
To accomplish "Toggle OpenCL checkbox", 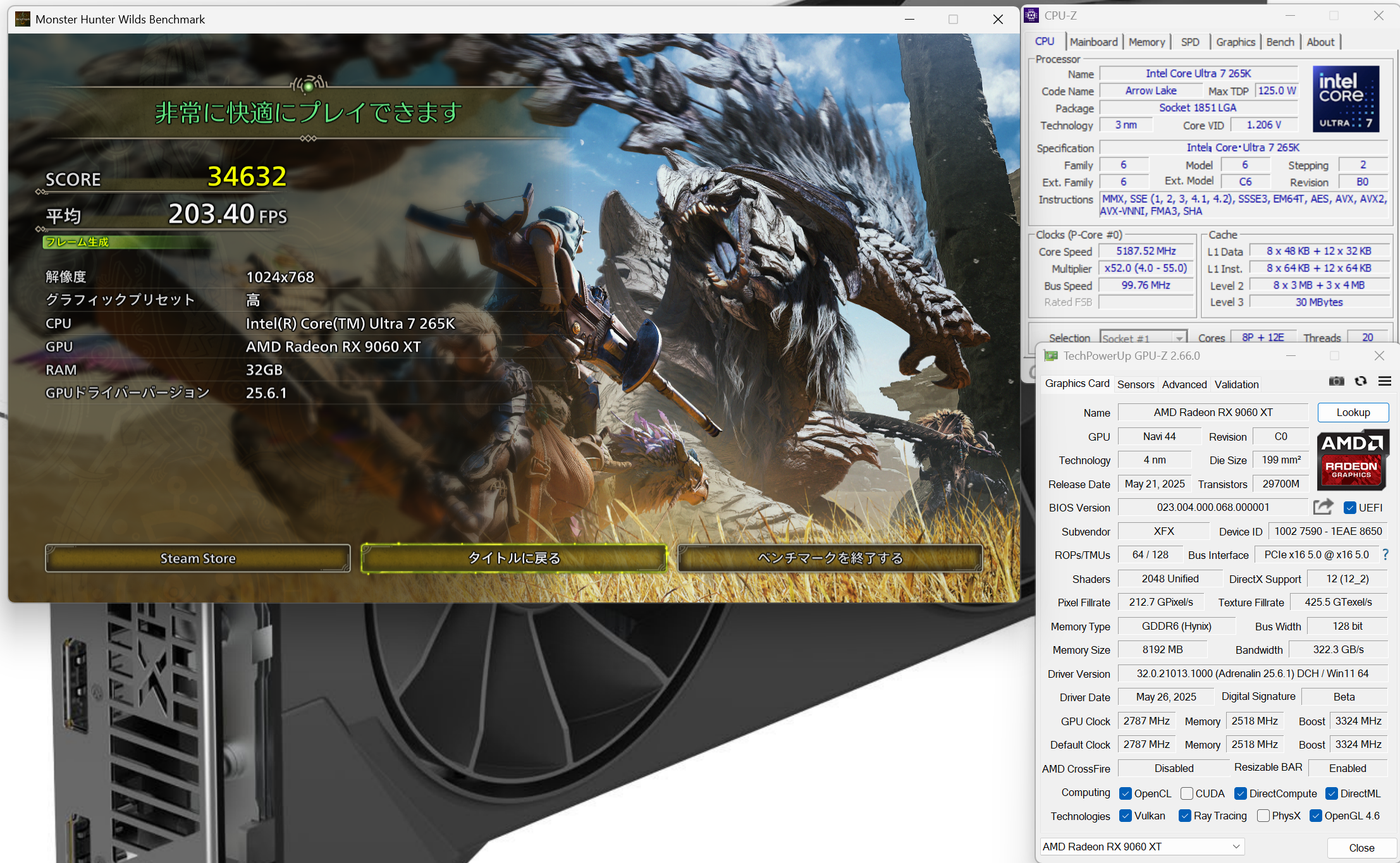I will click(x=1126, y=793).
